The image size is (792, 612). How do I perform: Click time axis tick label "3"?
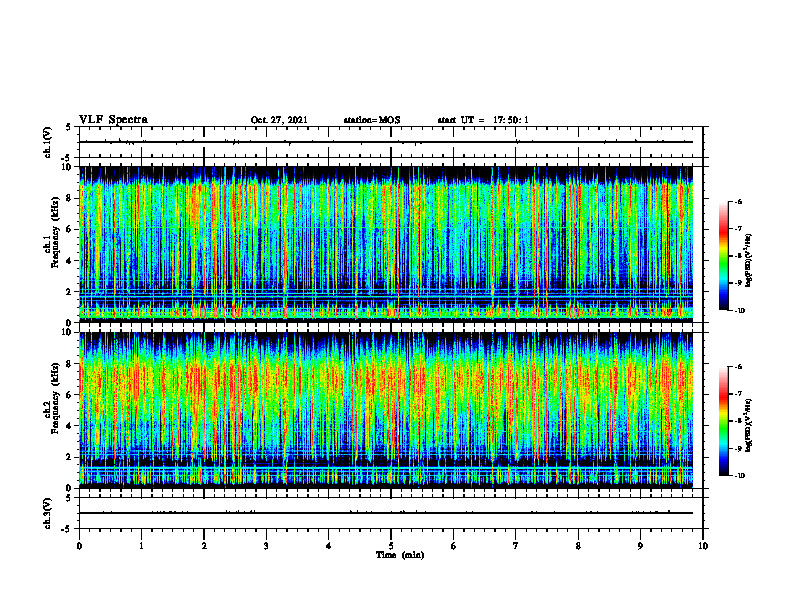coord(266,546)
